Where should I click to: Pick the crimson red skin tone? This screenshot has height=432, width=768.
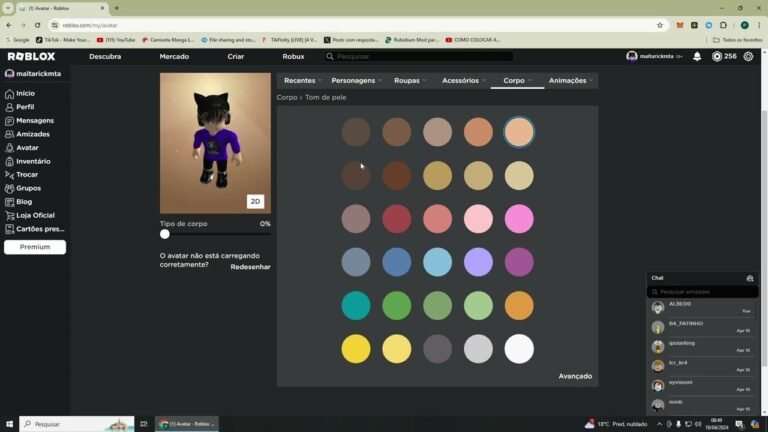[396, 218]
